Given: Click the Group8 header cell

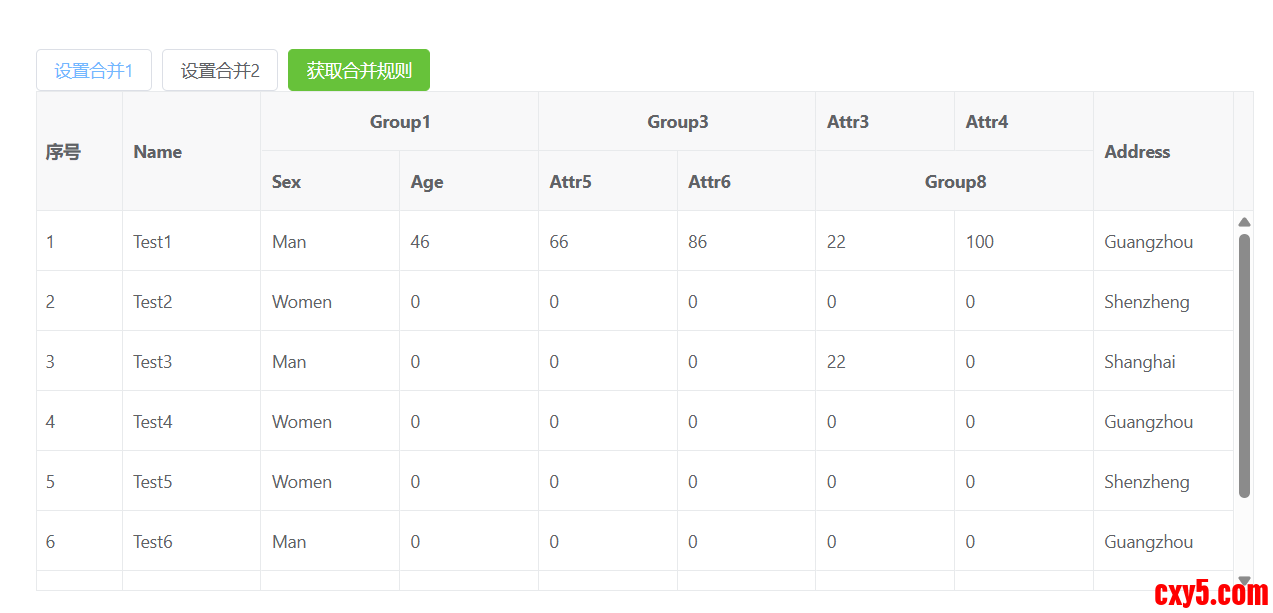Looking at the screenshot, I should 954,182.
